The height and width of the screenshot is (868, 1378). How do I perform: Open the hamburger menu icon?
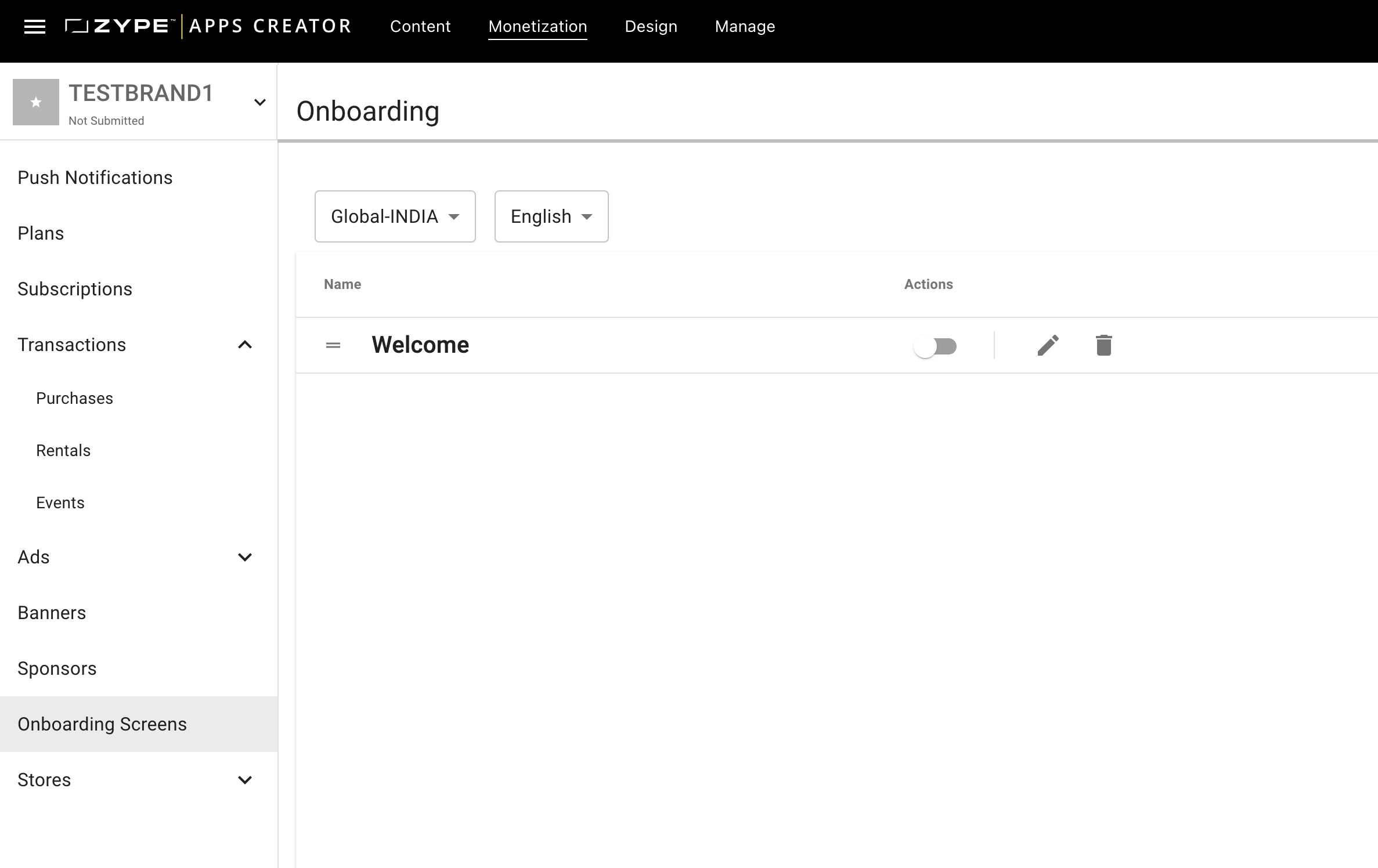pos(35,27)
